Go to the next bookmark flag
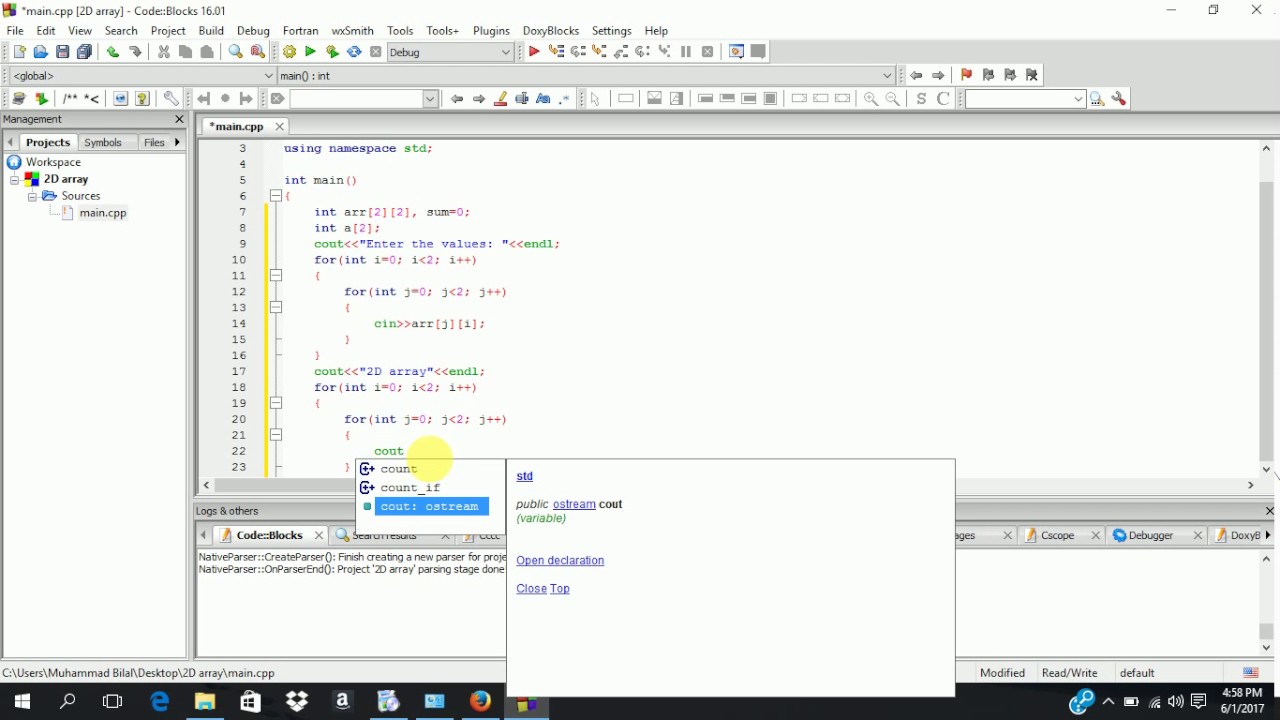Viewport: 1280px width, 720px height. (x=1010, y=75)
